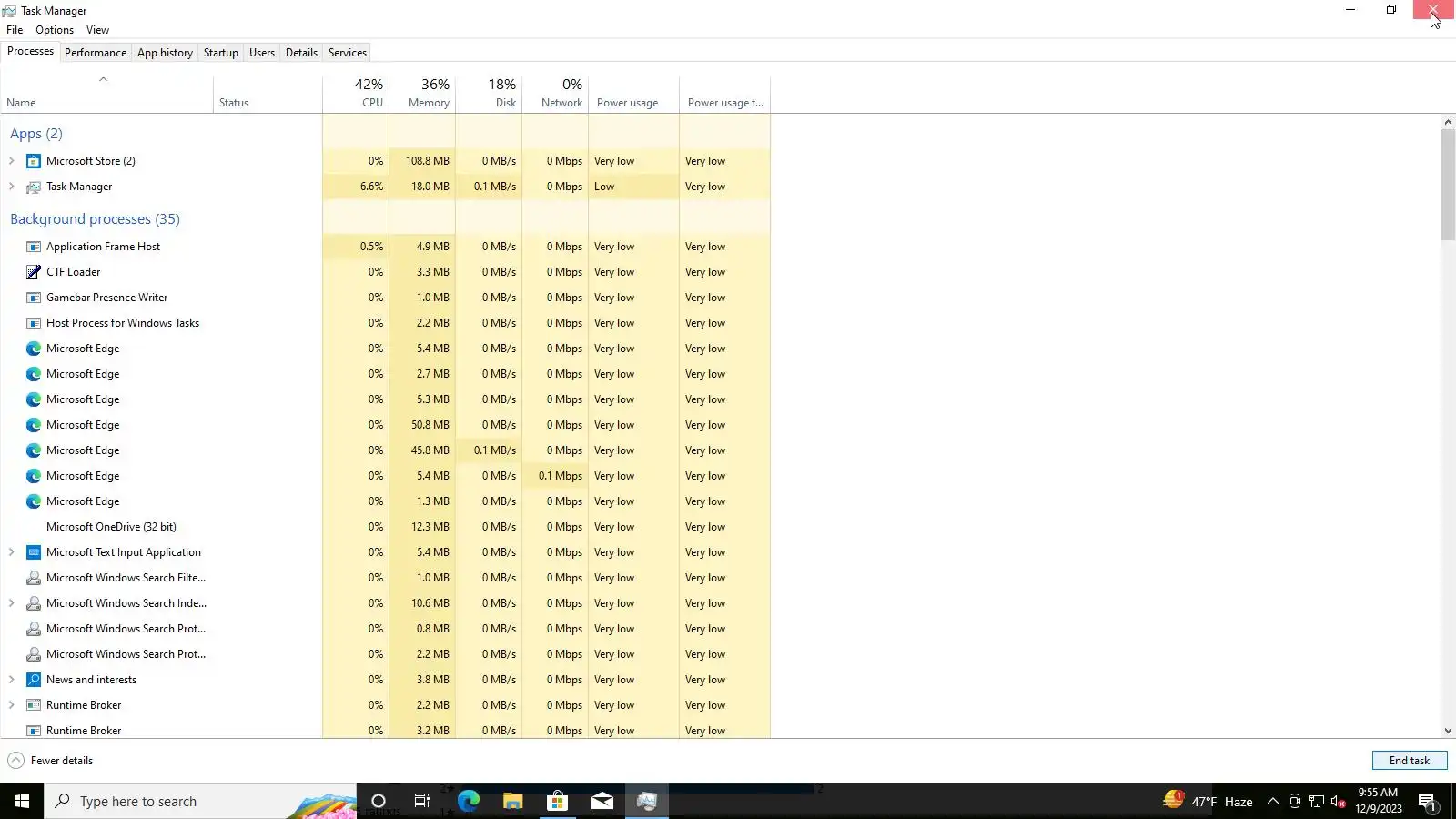1456x819 pixels.
Task: Expand Runtime Broker row with 2.2 MB
Action: click(x=12, y=705)
